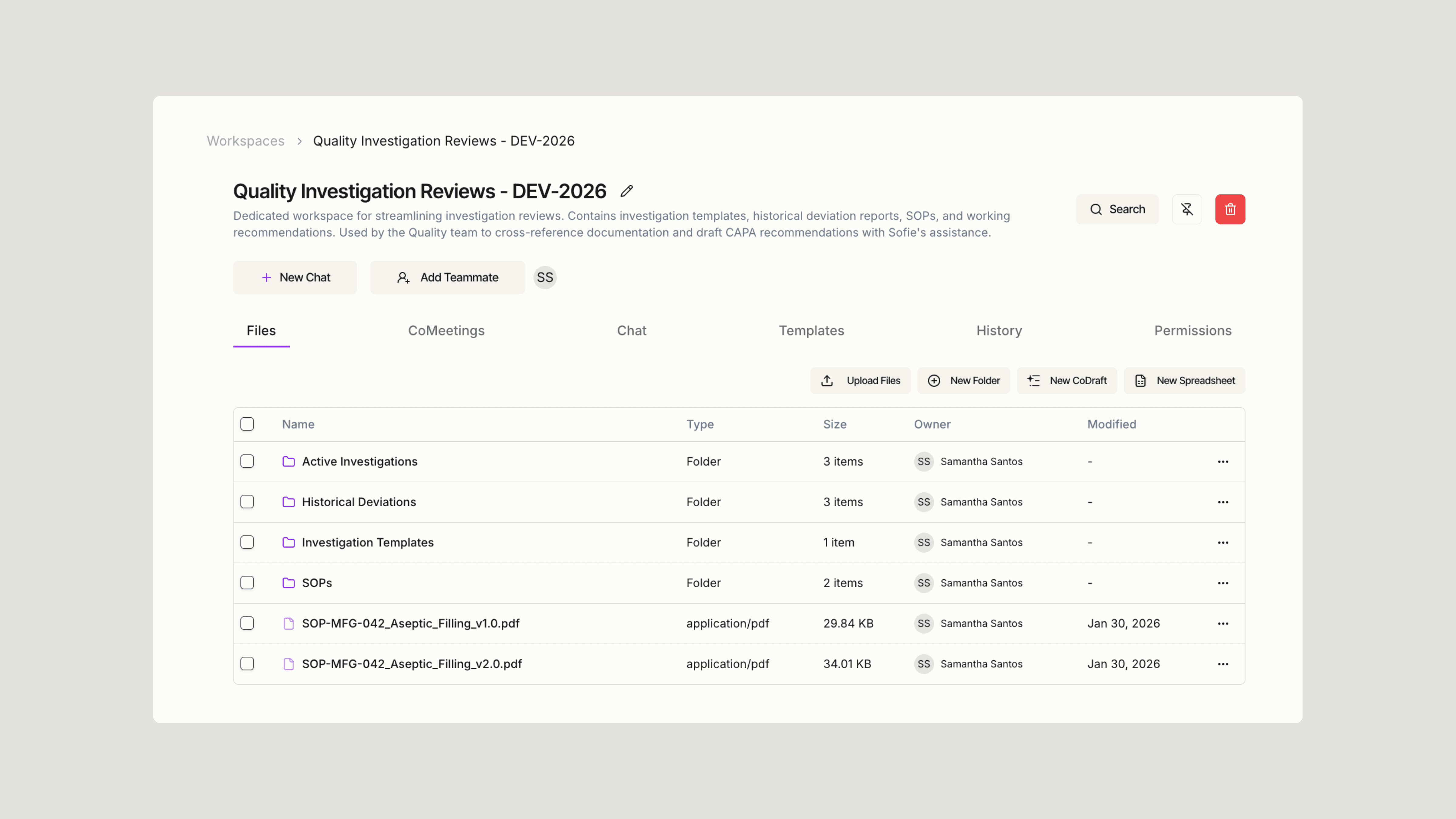Click the red trash delete icon
This screenshot has width=1456, height=819.
coord(1230,209)
